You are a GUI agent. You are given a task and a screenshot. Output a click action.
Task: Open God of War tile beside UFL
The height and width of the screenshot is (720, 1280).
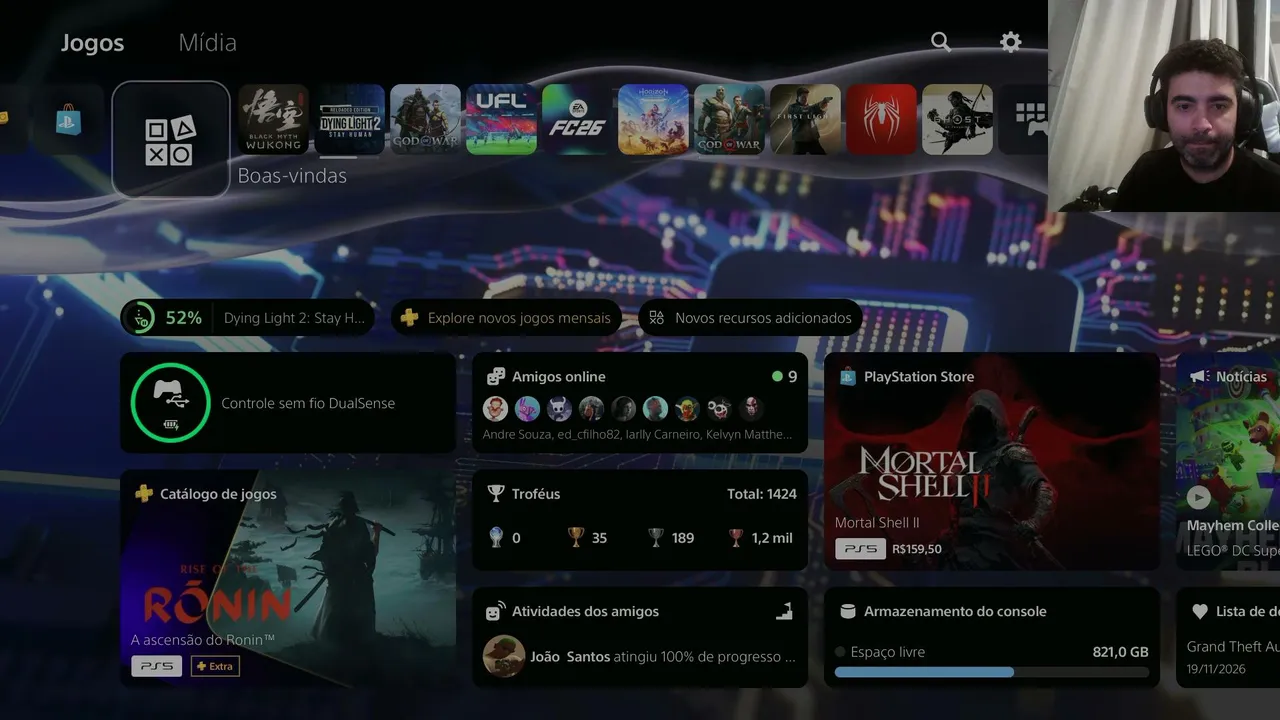[425, 119]
